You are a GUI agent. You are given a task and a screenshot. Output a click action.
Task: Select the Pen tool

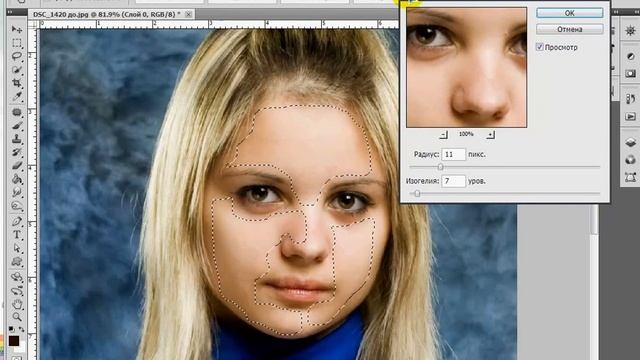(x=17, y=222)
